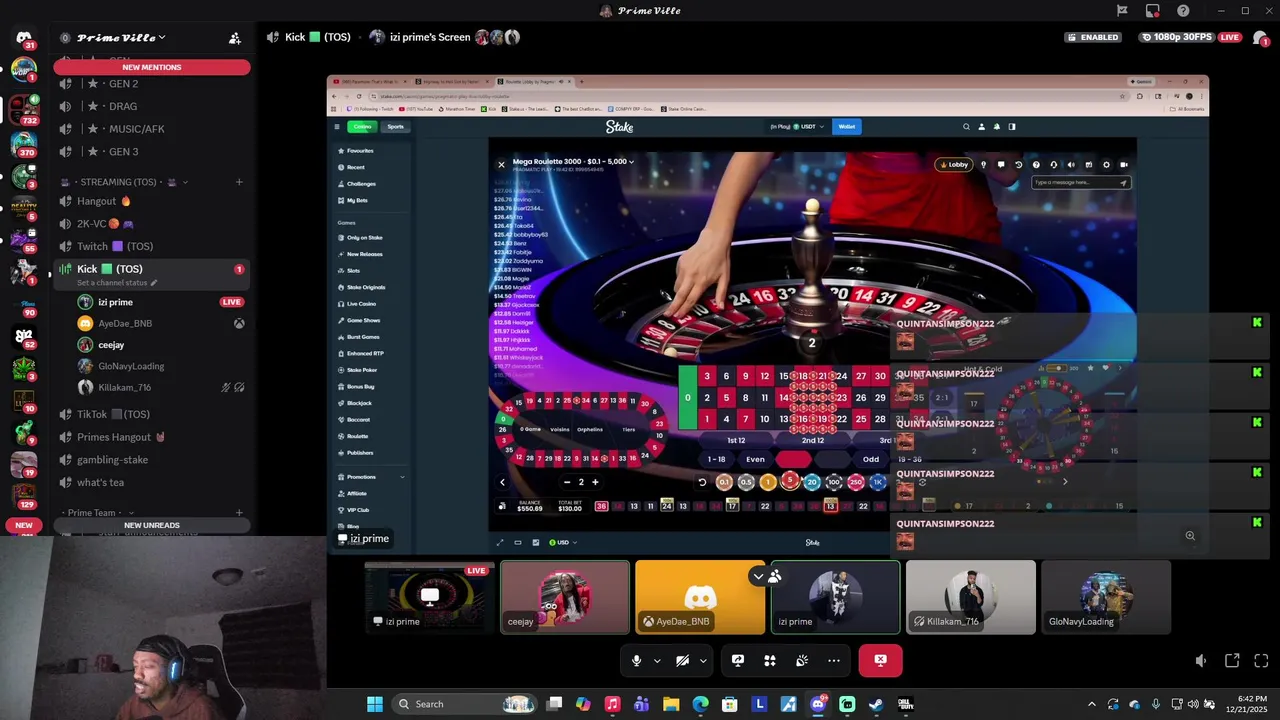The height and width of the screenshot is (720, 1280).
Task: Open izi prime's live stream preview tile
Action: [x=430, y=597]
